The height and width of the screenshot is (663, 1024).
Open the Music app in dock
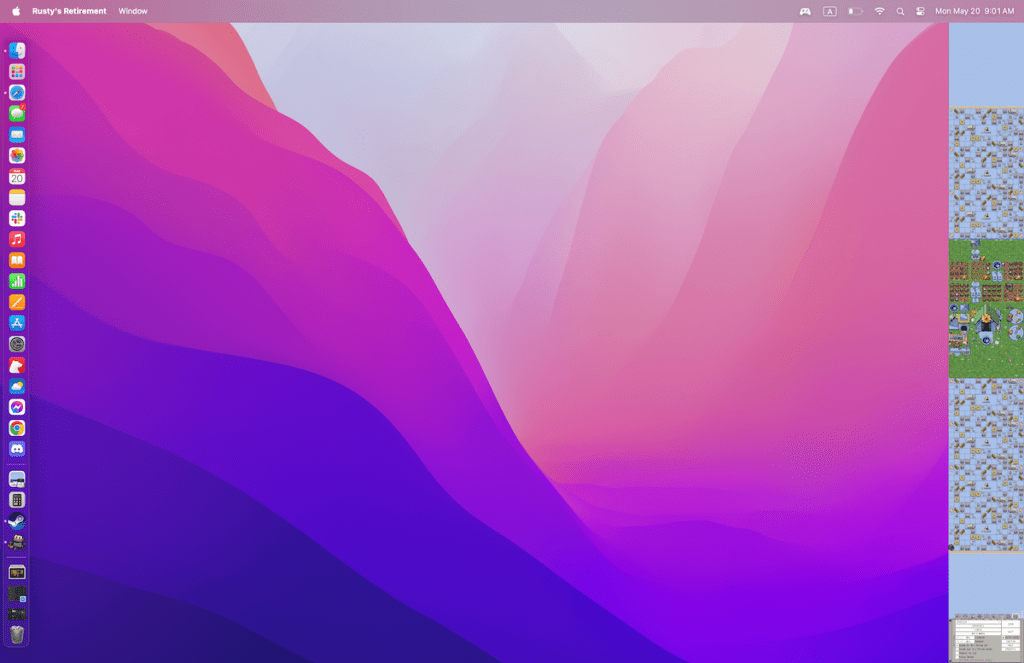17,239
